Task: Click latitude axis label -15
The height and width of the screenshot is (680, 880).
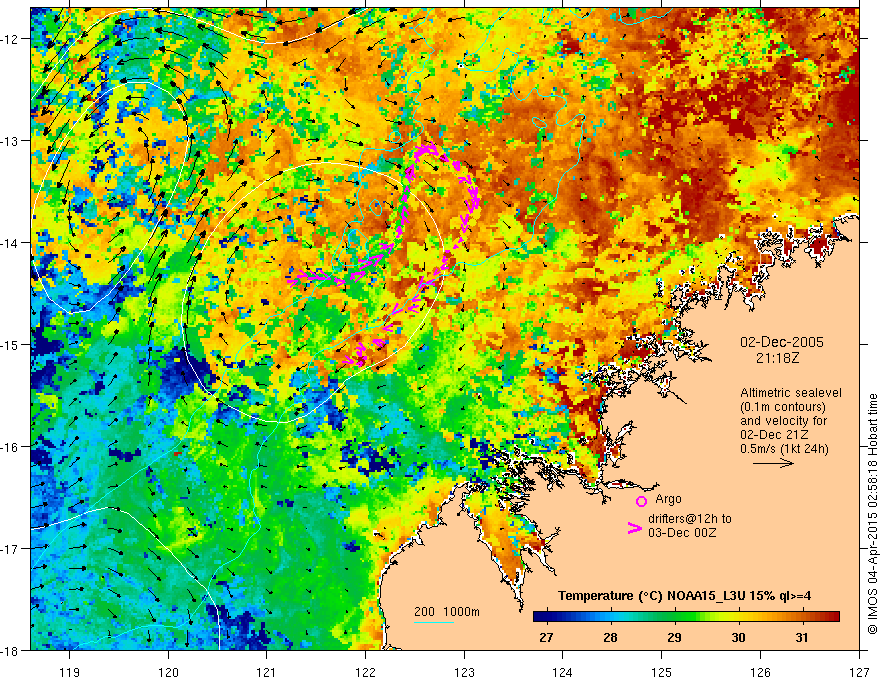Action: (11, 344)
